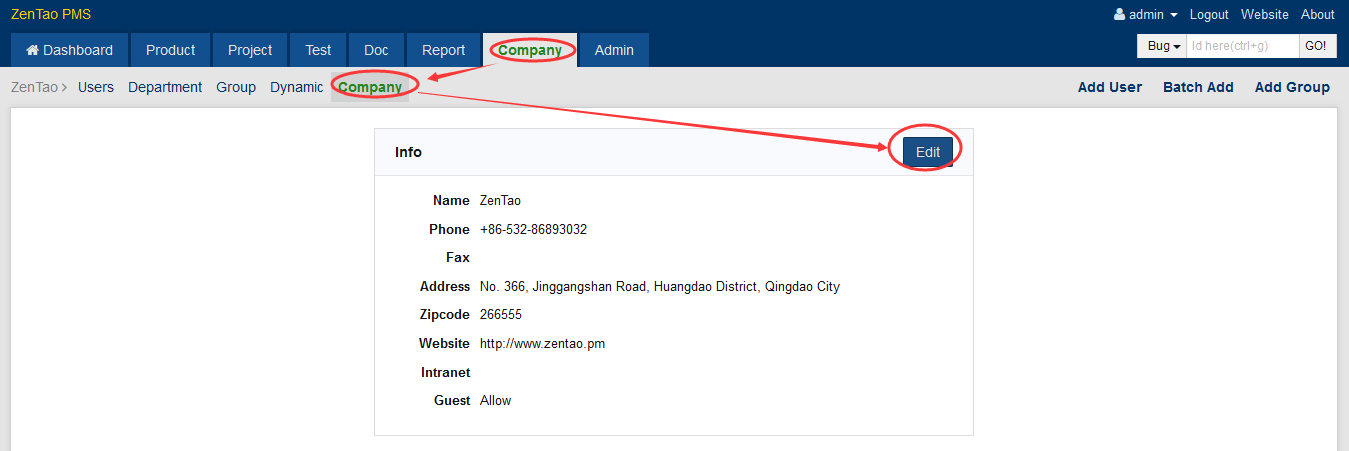Open the admin user dropdown
The height and width of the screenshot is (451, 1349).
coord(1146,14)
